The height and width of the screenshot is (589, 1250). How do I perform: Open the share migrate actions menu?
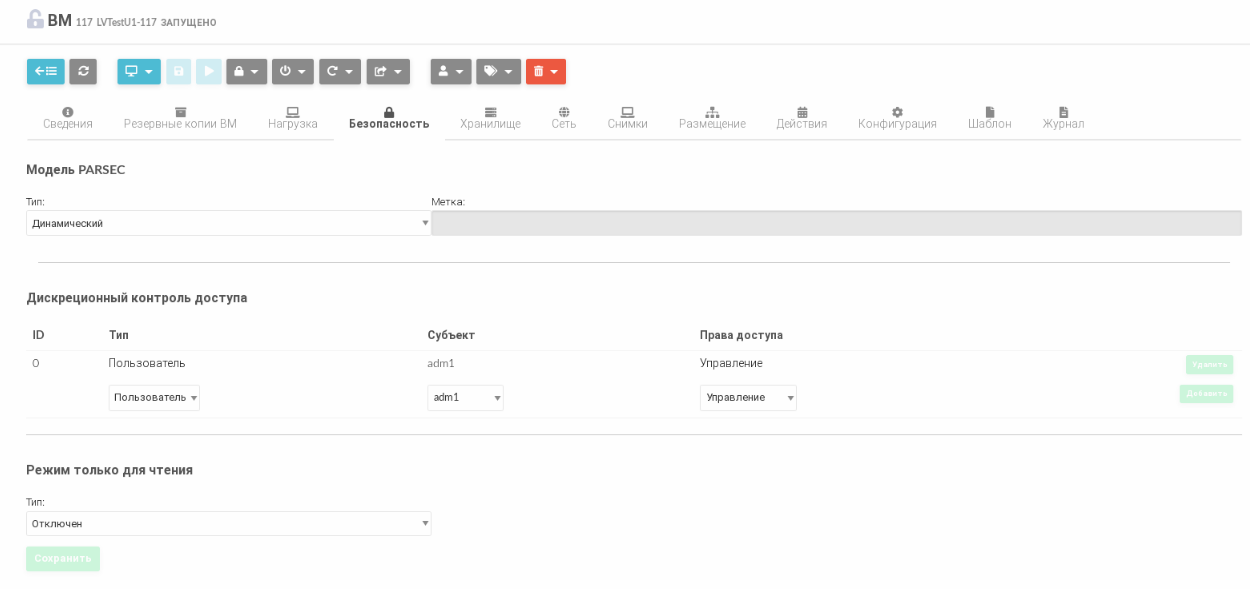click(388, 72)
